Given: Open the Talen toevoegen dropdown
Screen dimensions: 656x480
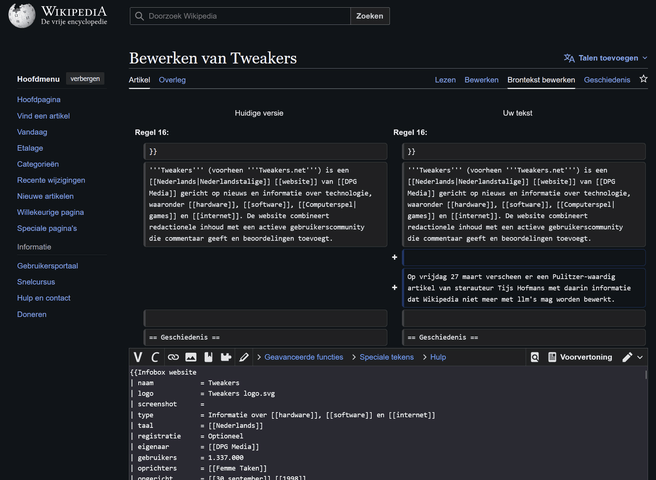Looking at the screenshot, I should coord(605,58).
